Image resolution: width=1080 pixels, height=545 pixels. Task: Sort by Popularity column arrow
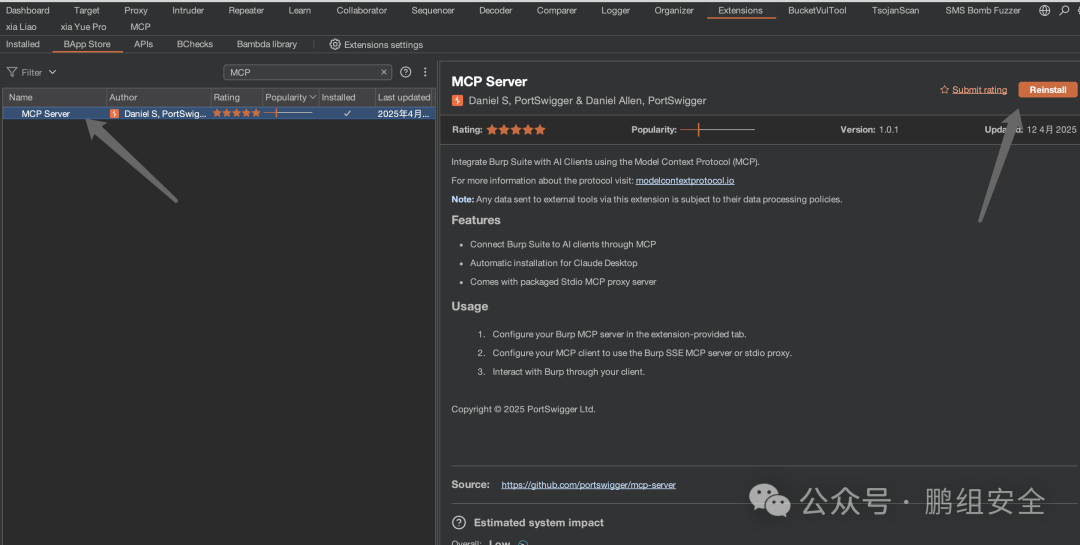coord(313,97)
